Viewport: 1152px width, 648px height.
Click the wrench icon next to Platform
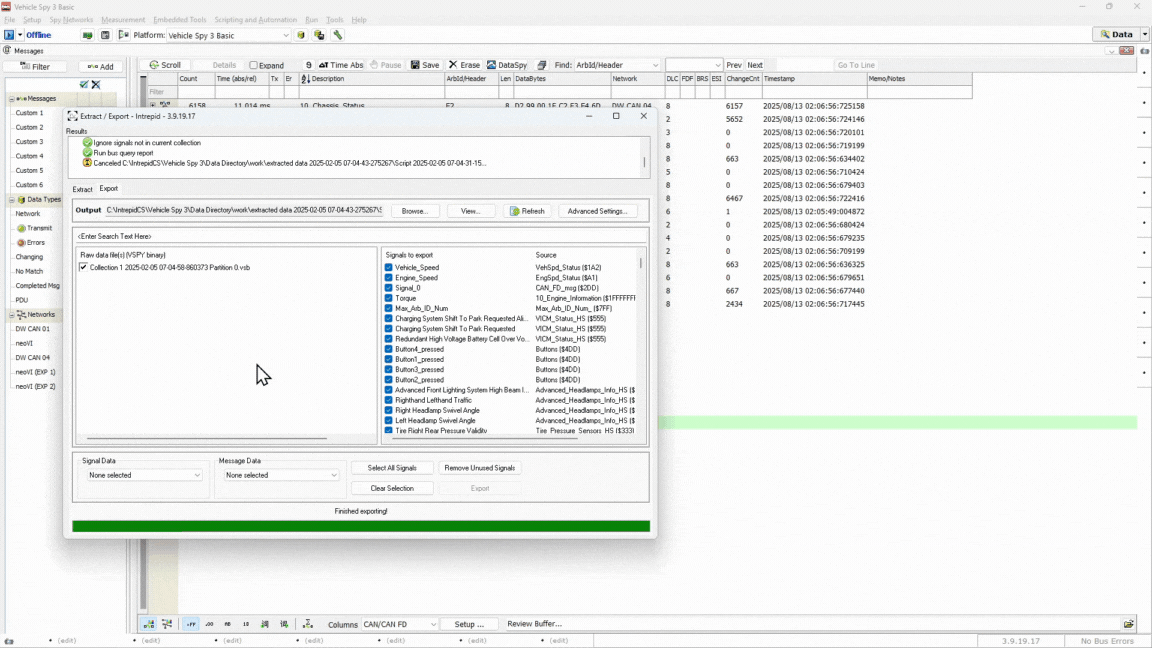[338, 35]
